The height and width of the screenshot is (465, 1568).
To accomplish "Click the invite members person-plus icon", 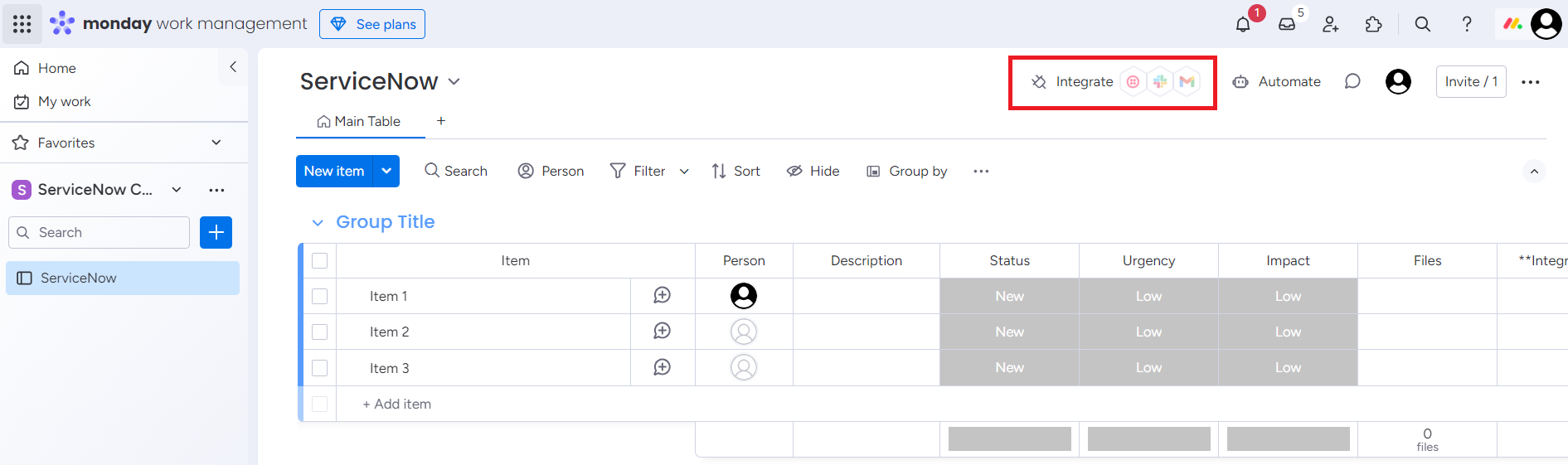I will click(x=1330, y=24).
